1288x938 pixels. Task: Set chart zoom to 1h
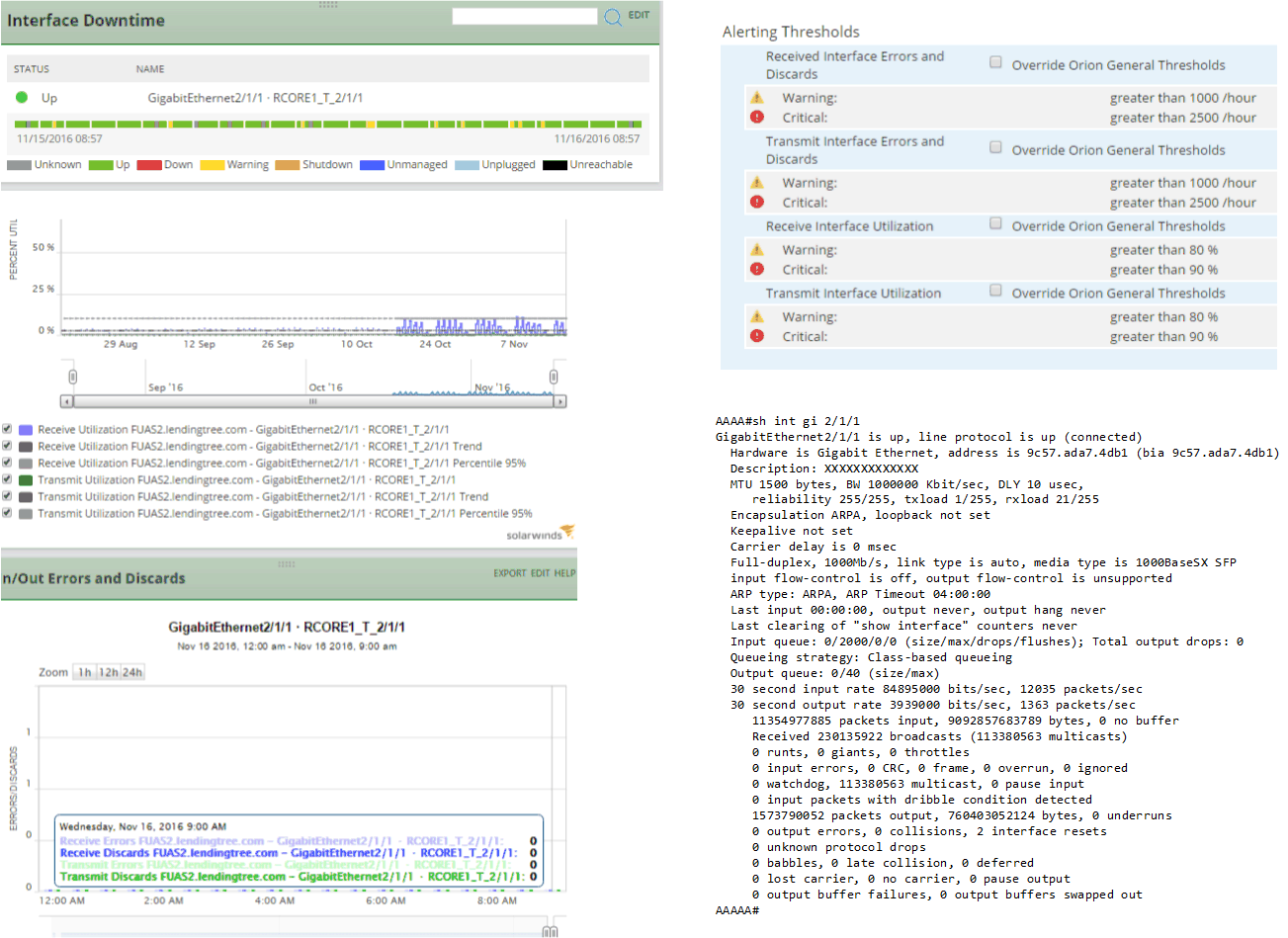click(x=85, y=672)
